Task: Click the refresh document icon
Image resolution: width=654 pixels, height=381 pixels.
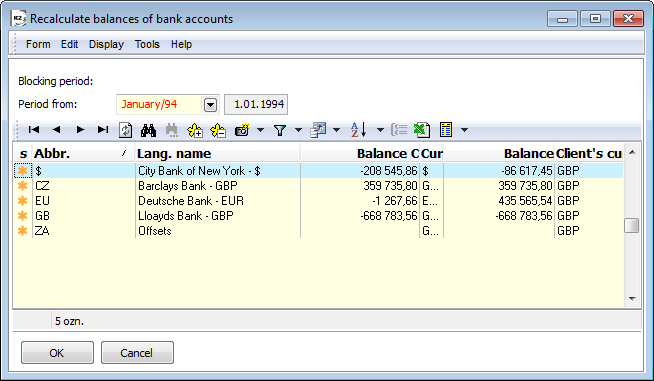Action: [x=126, y=130]
